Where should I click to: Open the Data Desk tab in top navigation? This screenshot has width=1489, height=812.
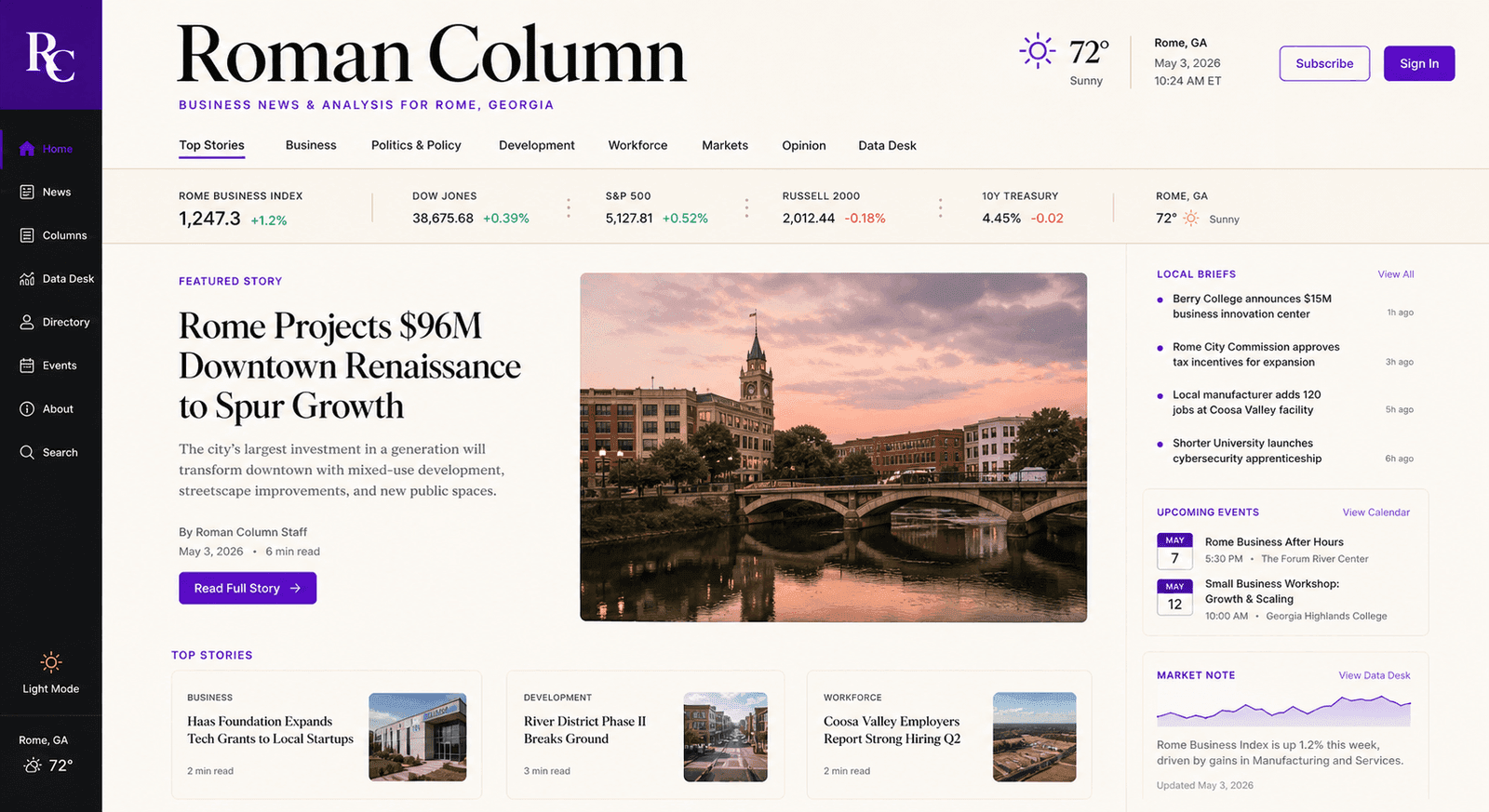click(887, 145)
